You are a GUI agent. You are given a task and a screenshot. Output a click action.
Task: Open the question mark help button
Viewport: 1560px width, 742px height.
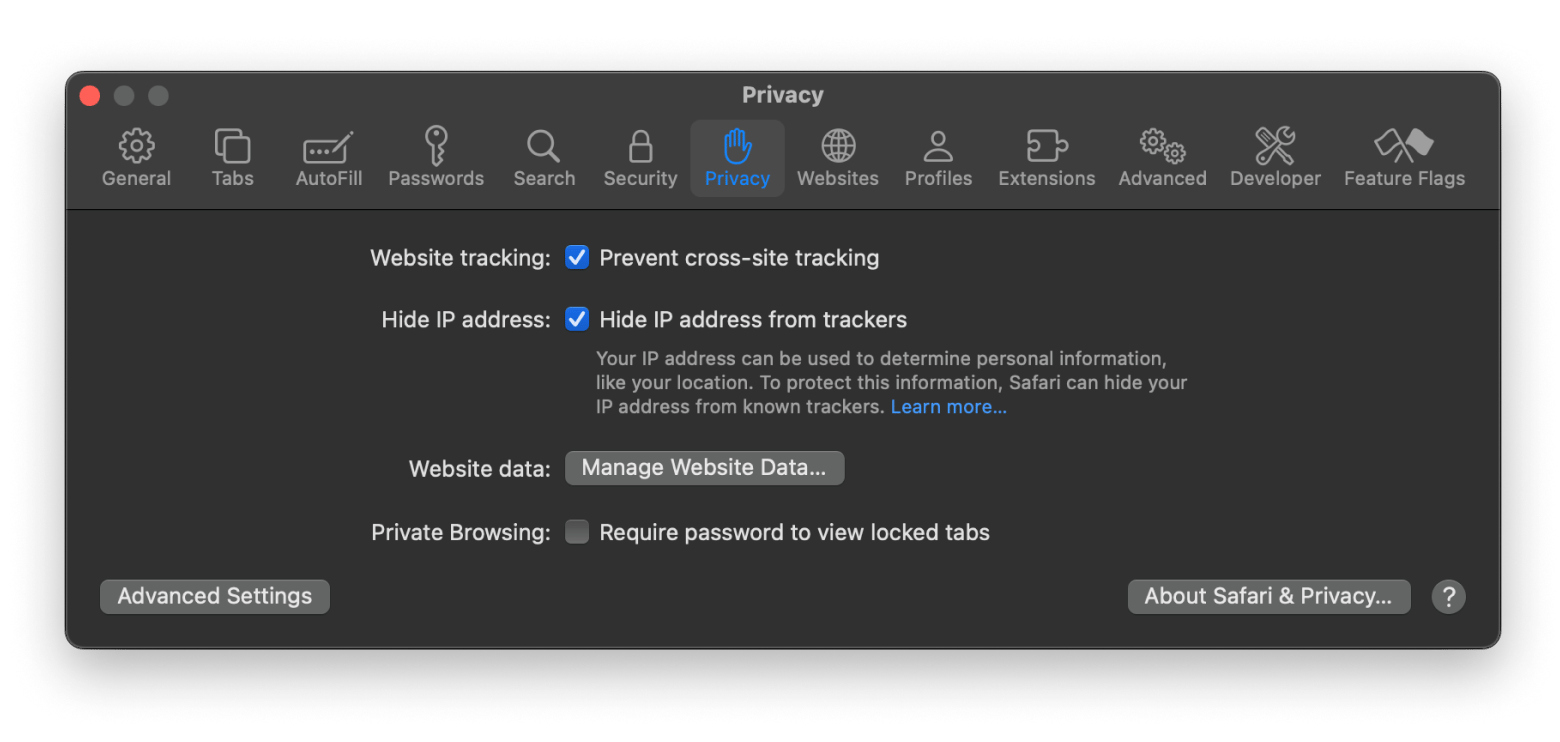coord(1448,596)
